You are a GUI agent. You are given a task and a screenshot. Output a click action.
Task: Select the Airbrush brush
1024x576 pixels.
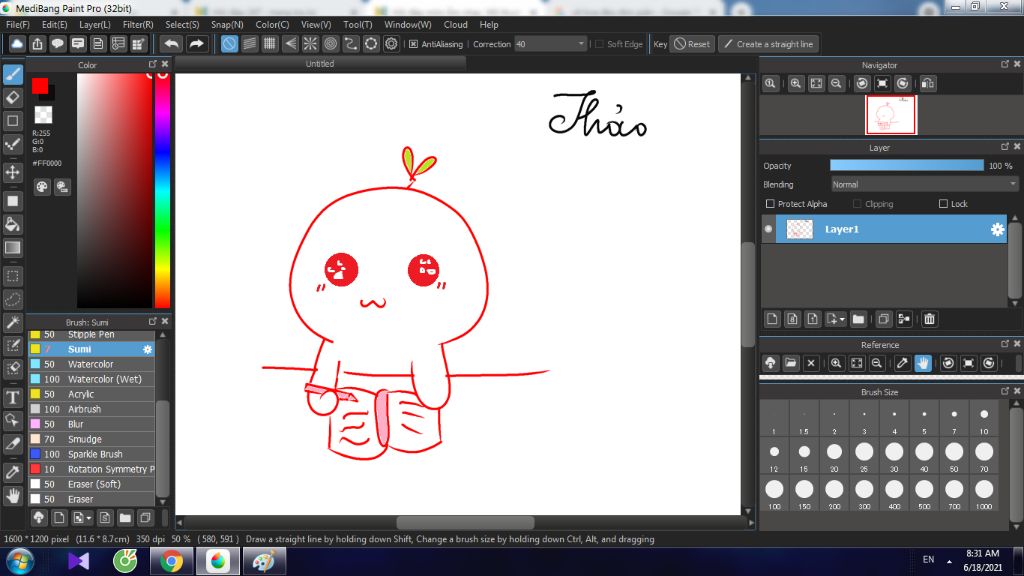pos(92,409)
